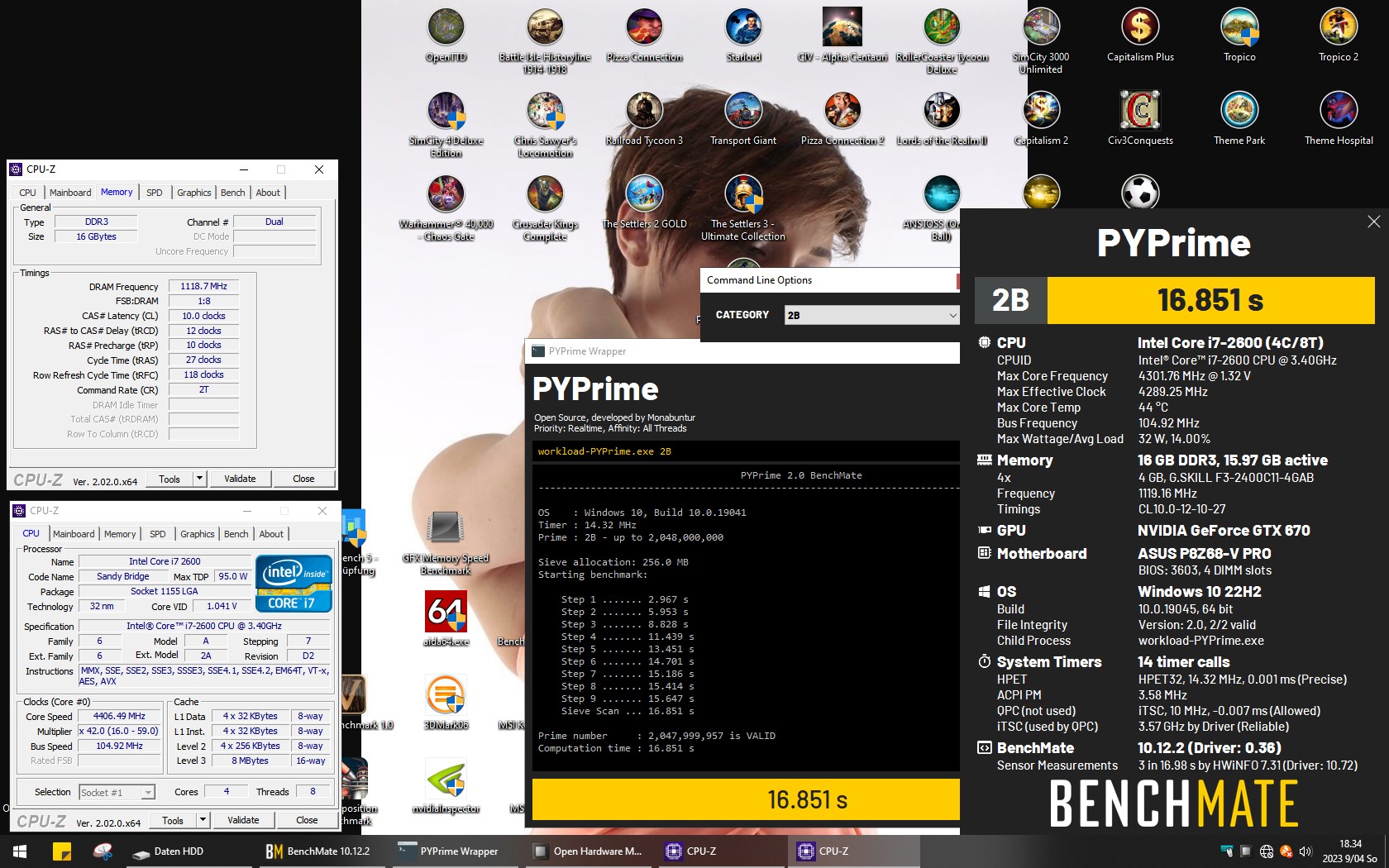Open Chris Sawyer's Locomotion icon

point(545,125)
